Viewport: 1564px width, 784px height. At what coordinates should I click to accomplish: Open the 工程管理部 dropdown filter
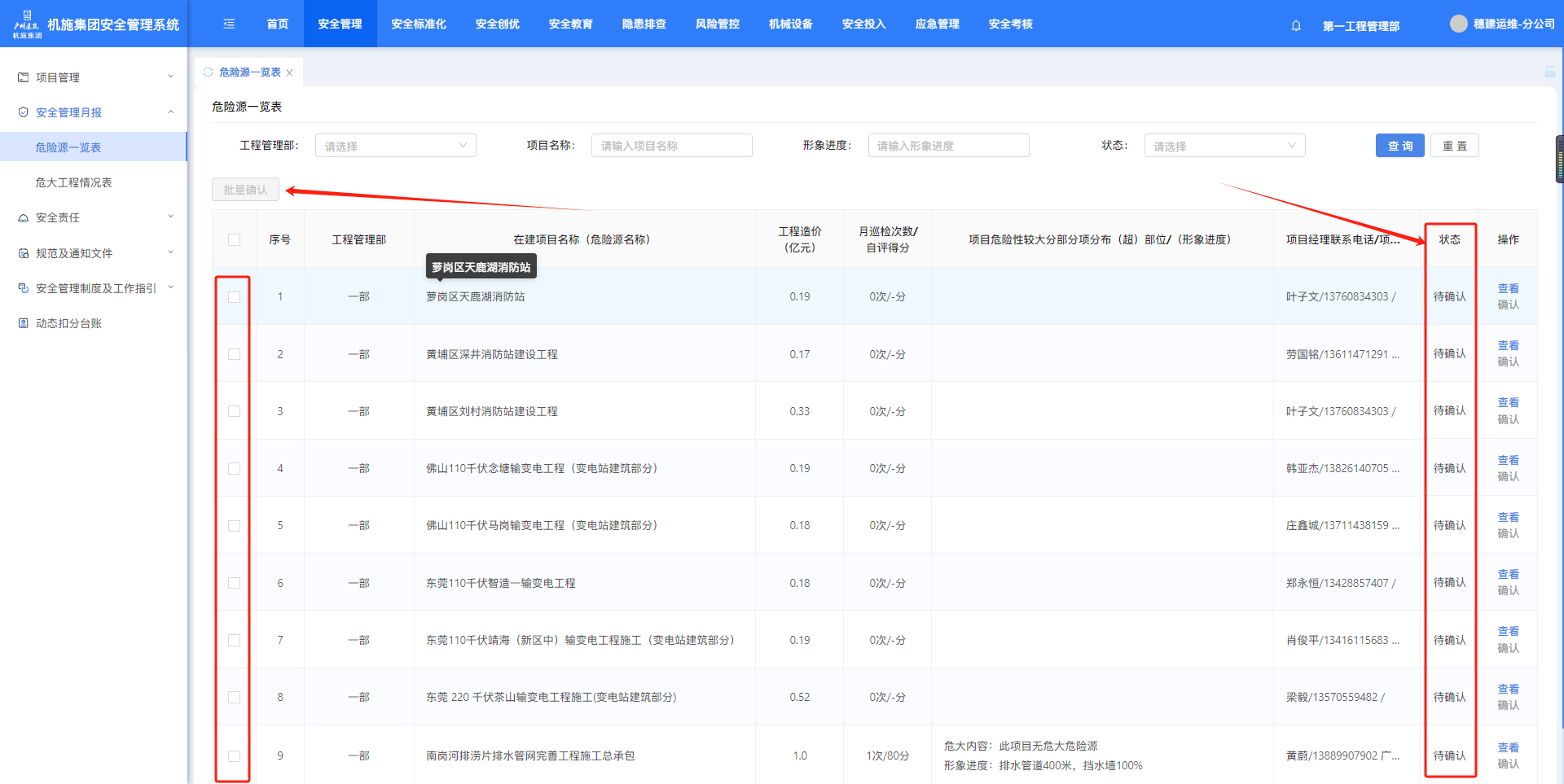pyautogui.click(x=395, y=146)
